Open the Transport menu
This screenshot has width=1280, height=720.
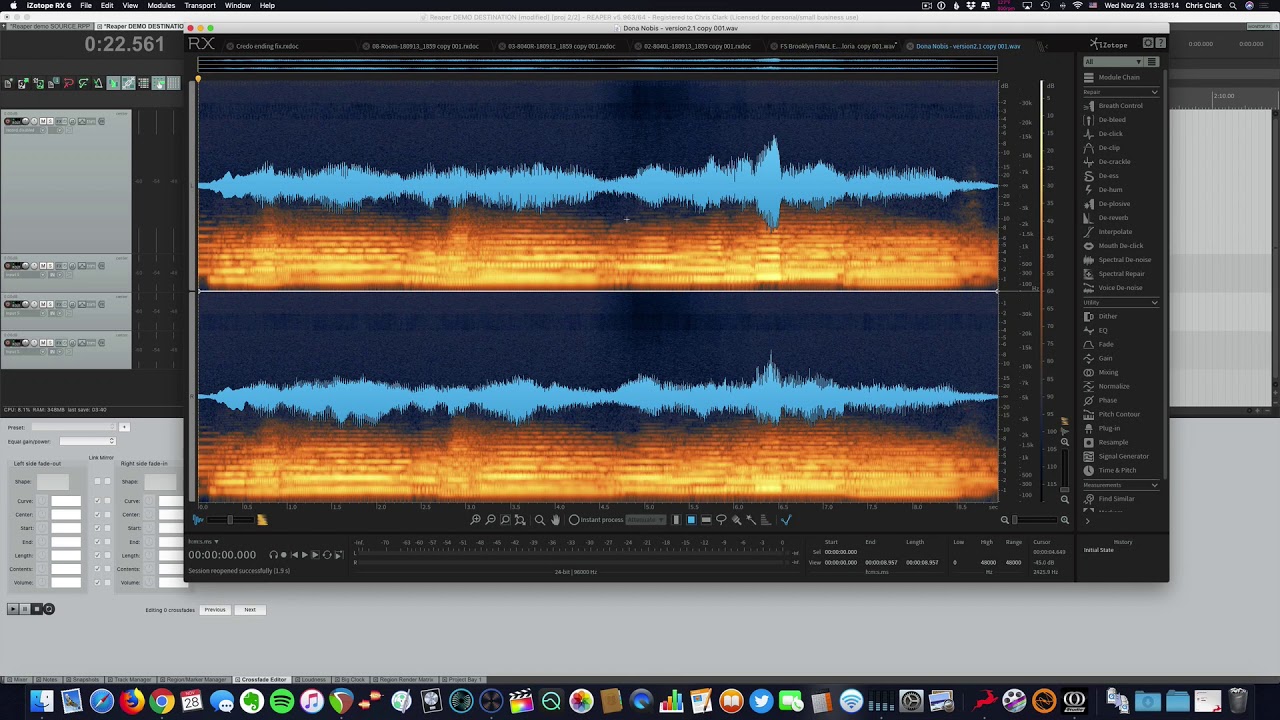200,6
